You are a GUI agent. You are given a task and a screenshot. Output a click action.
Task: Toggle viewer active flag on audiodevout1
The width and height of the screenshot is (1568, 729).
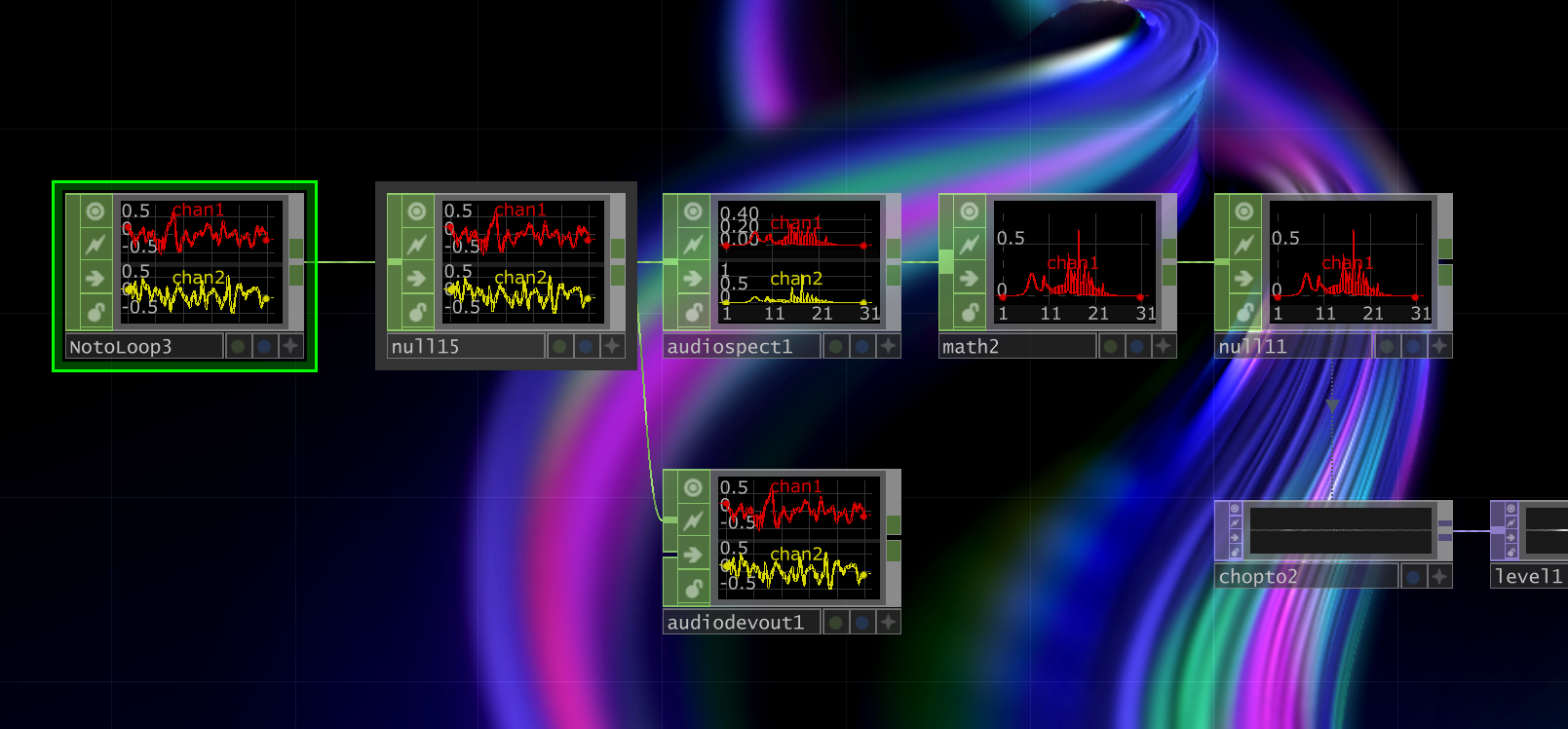pos(693,486)
